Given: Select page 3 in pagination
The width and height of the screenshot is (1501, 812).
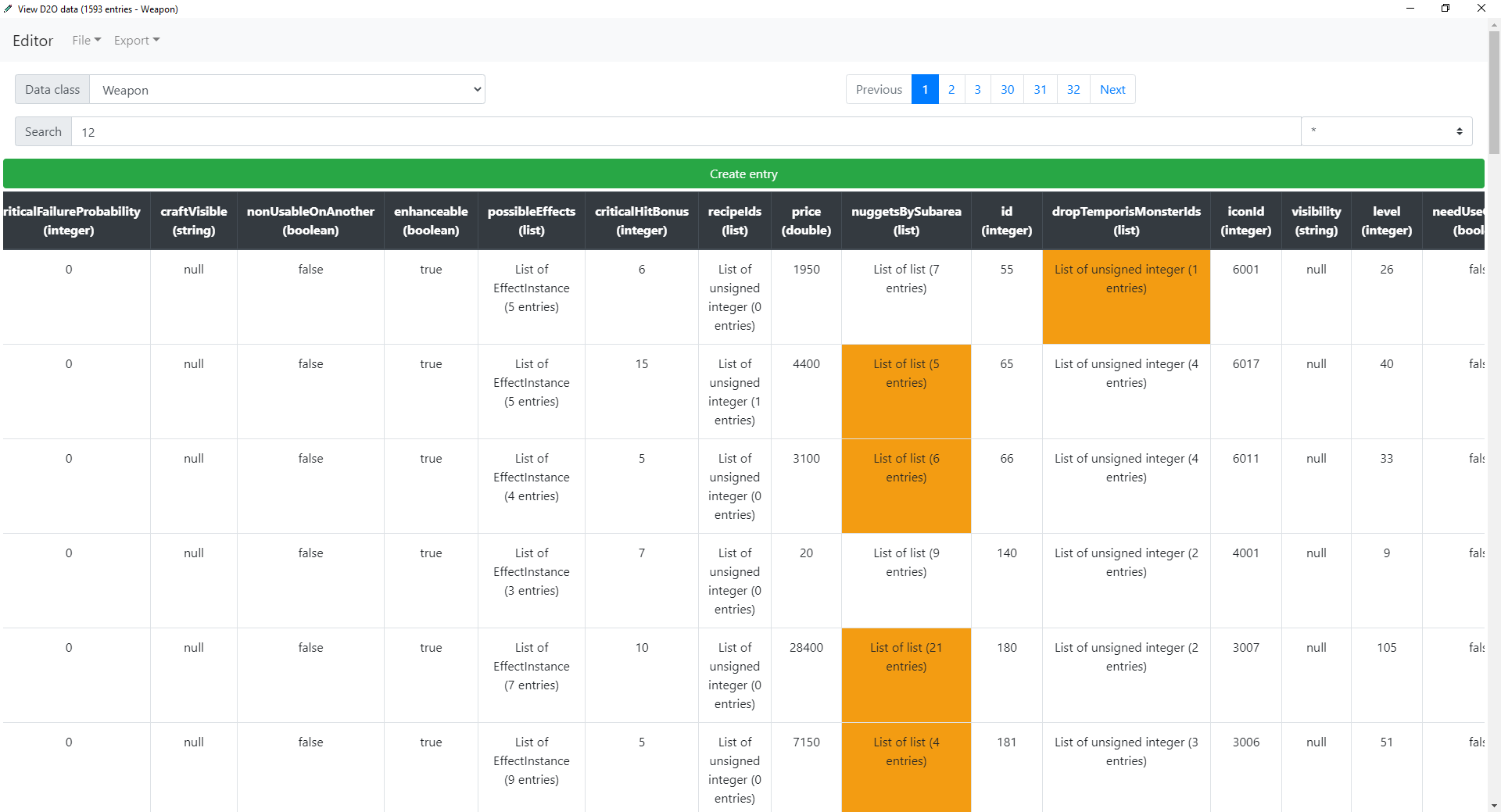Looking at the screenshot, I should 977,90.
